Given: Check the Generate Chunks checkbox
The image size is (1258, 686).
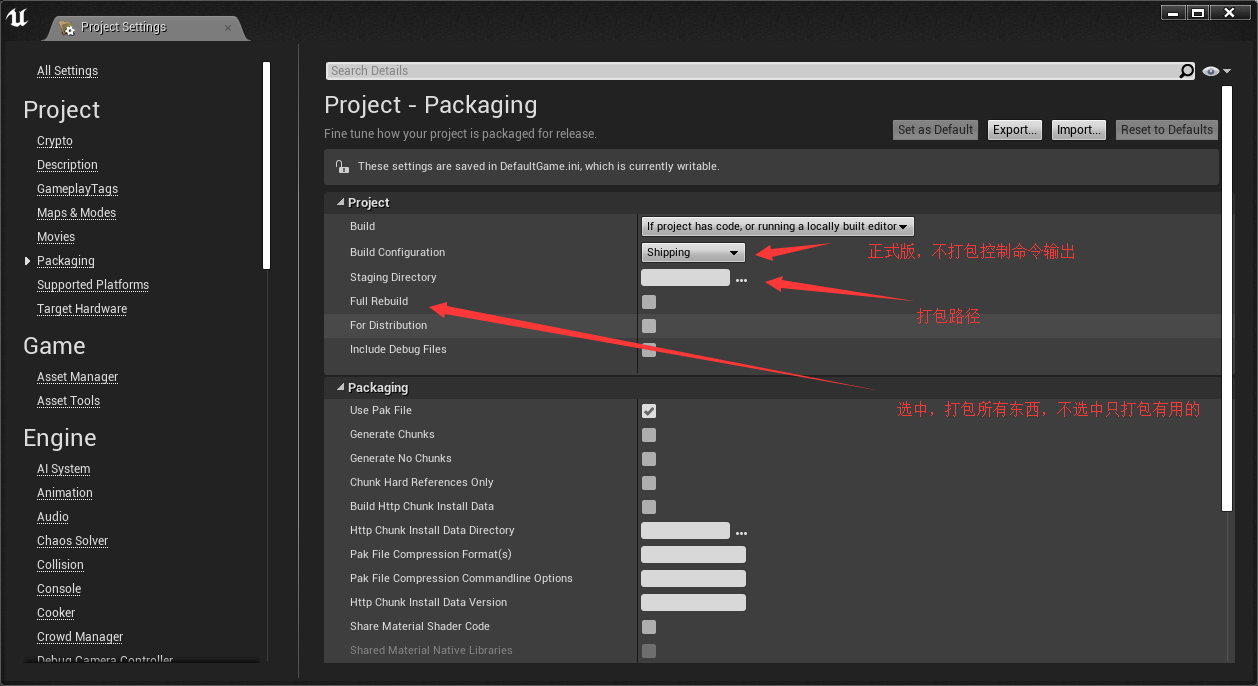Looking at the screenshot, I should coord(648,434).
